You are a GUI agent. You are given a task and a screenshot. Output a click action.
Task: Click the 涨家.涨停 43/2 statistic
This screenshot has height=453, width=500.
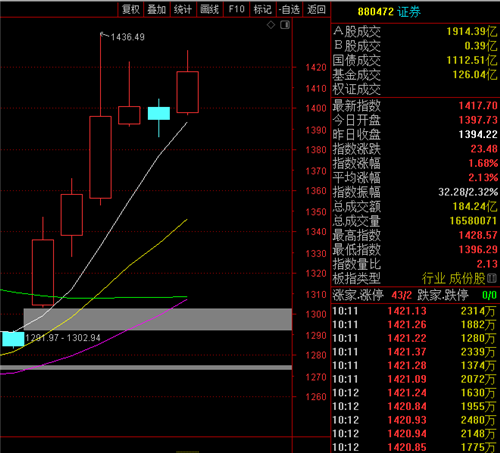click(x=372, y=295)
